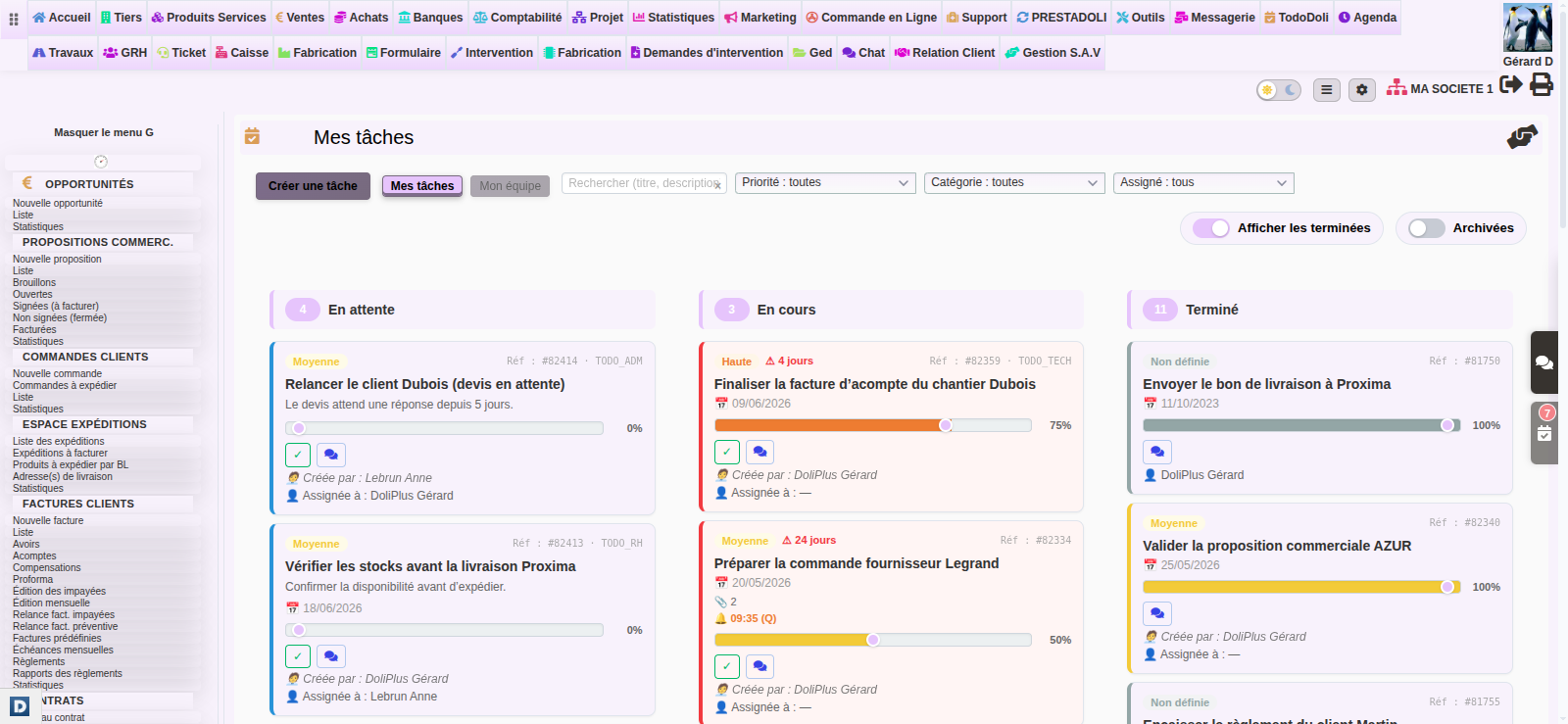Click the clock icon under Masquer le menu
Viewport: 1568px width, 724px height.
point(101,162)
